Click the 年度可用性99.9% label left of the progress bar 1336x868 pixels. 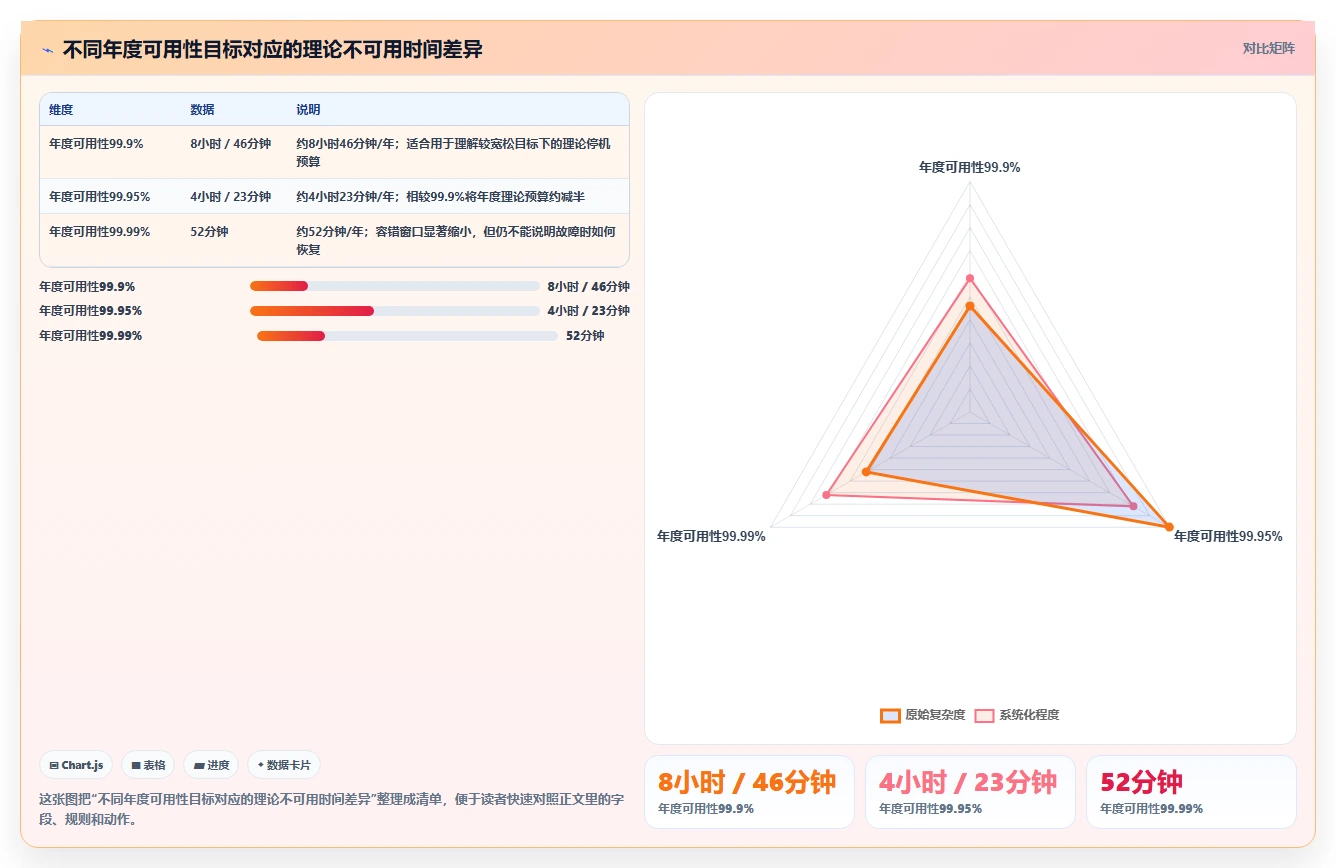(x=87, y=286)
